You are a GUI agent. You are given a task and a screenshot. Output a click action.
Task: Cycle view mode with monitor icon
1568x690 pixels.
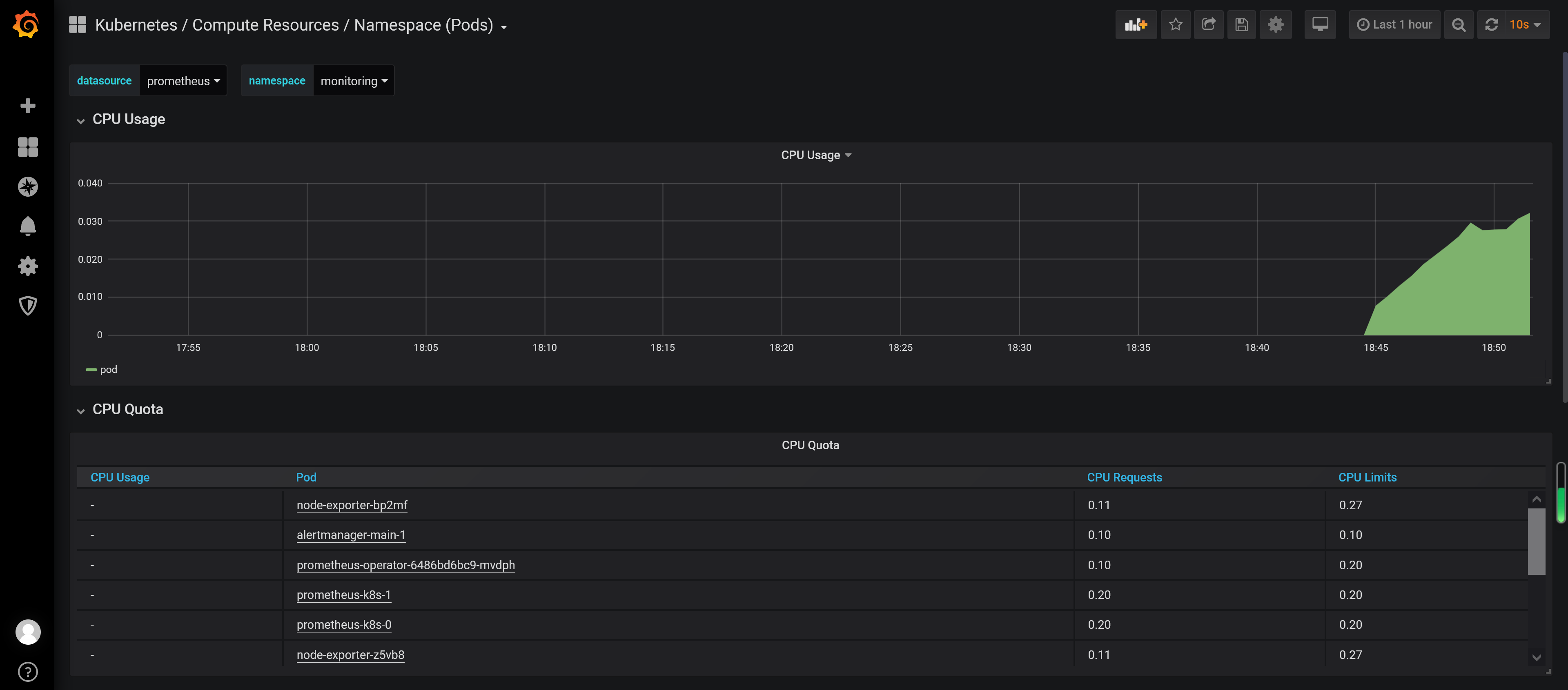click(x=1320, y=25)
